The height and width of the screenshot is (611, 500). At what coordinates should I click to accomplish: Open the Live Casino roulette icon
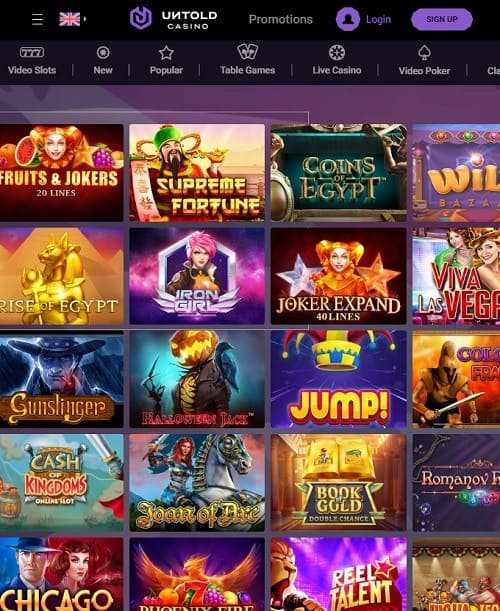pos(337,52)
